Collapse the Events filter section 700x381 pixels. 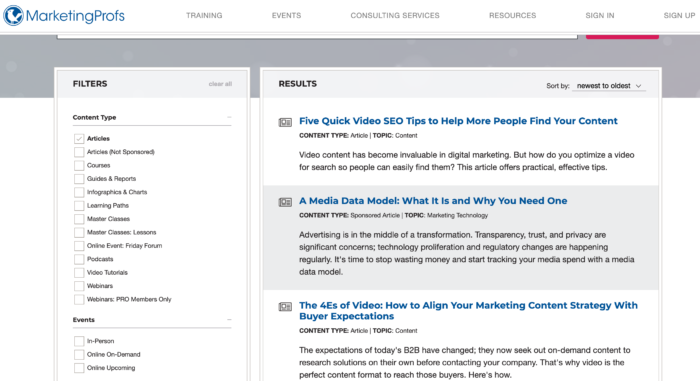229,319
